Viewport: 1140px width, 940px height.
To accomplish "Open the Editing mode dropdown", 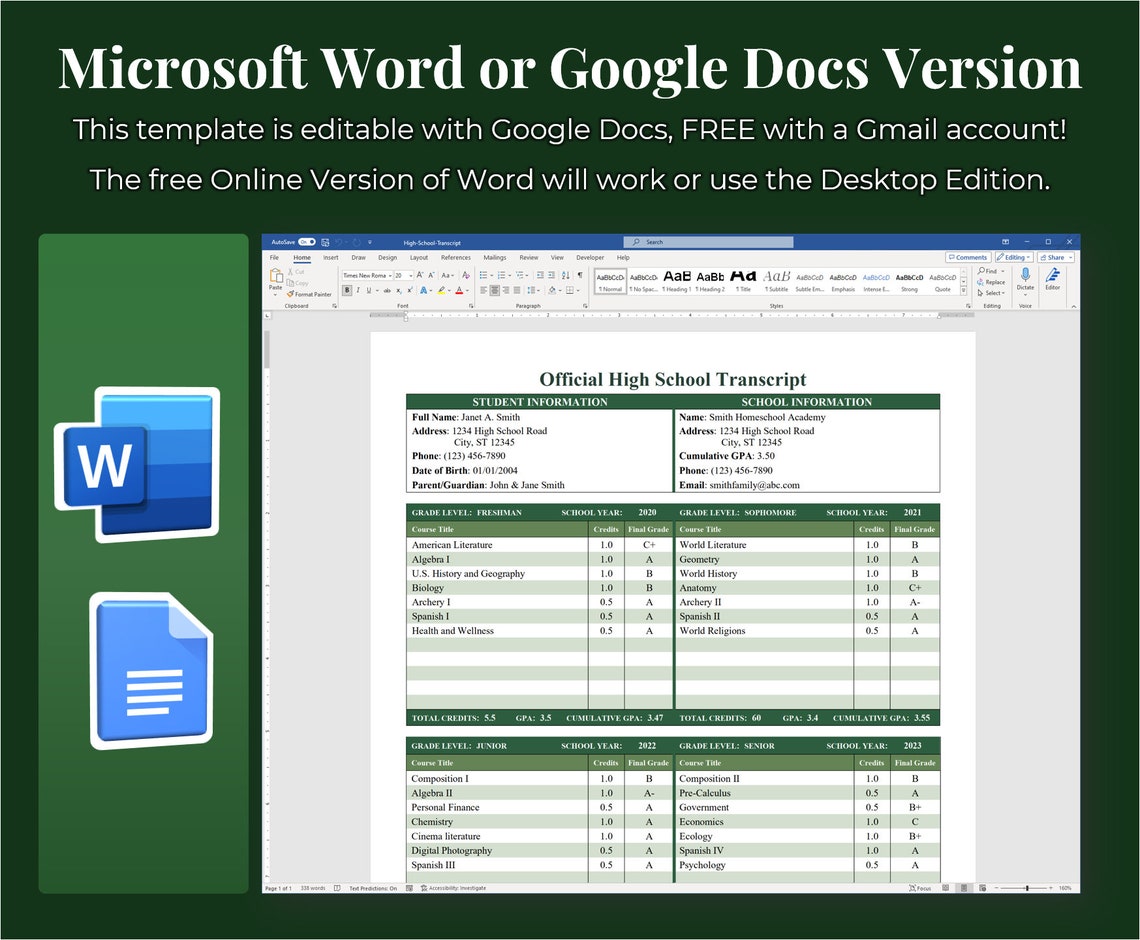I will coord(1011,257).
